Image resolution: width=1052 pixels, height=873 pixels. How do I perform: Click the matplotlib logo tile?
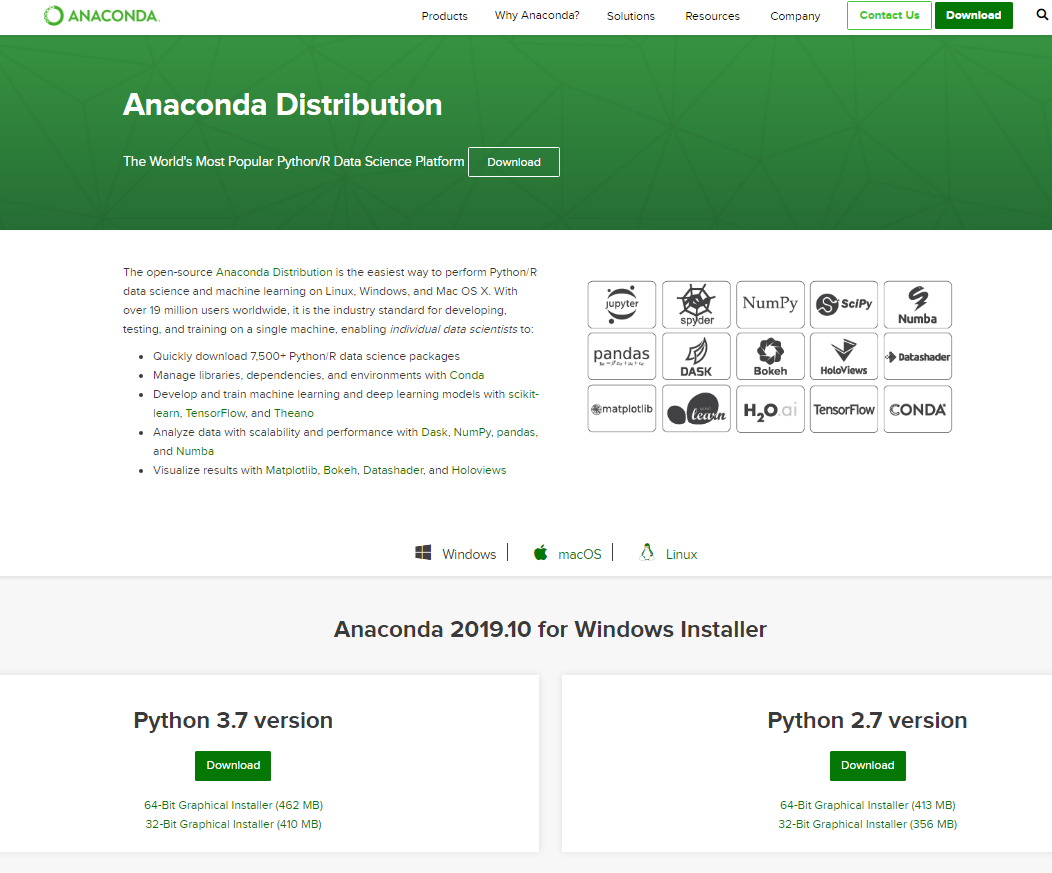[622, 409]
